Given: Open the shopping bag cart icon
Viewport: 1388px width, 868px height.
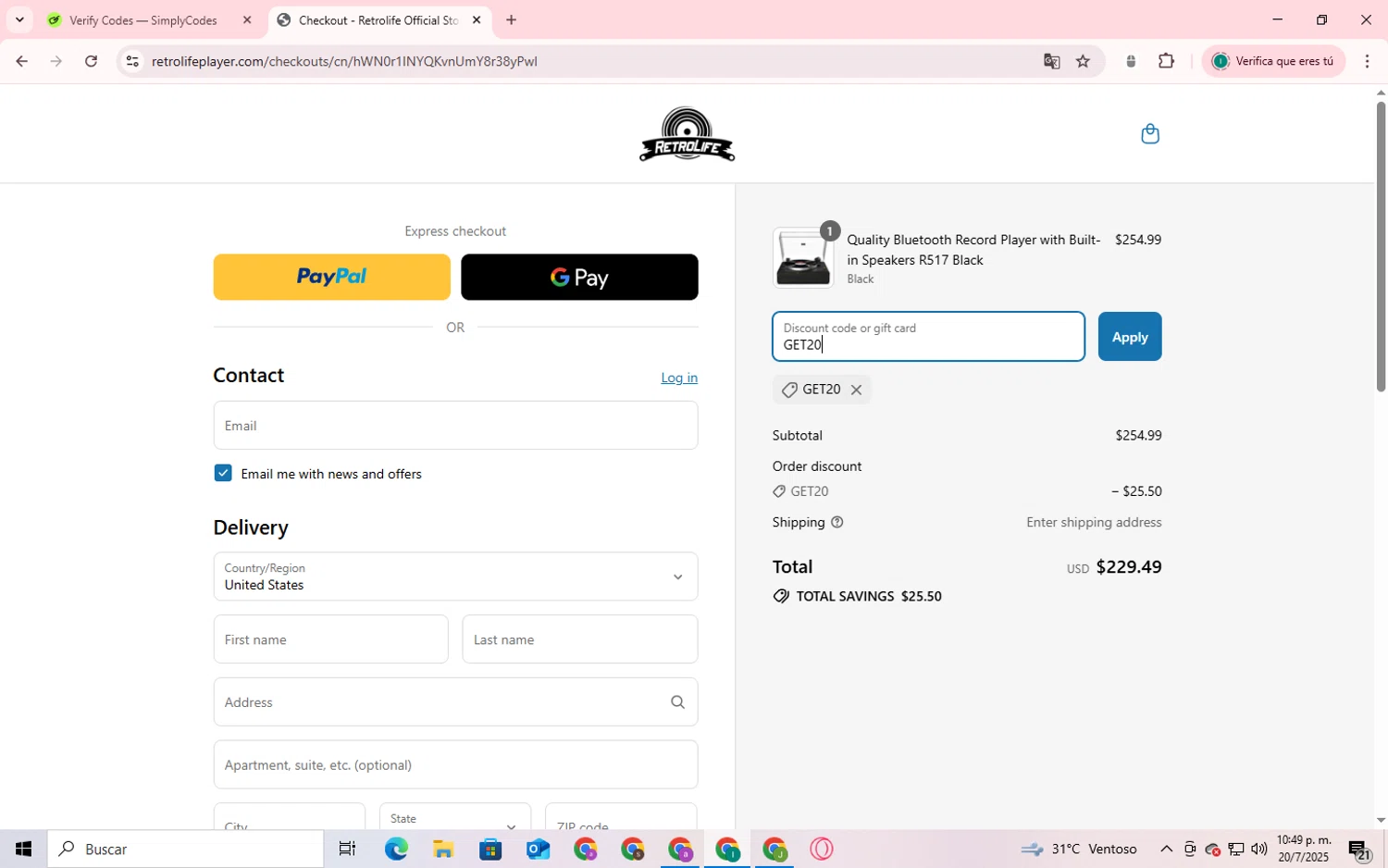Looking at the screenshot, I should [x=1149, y=134].
